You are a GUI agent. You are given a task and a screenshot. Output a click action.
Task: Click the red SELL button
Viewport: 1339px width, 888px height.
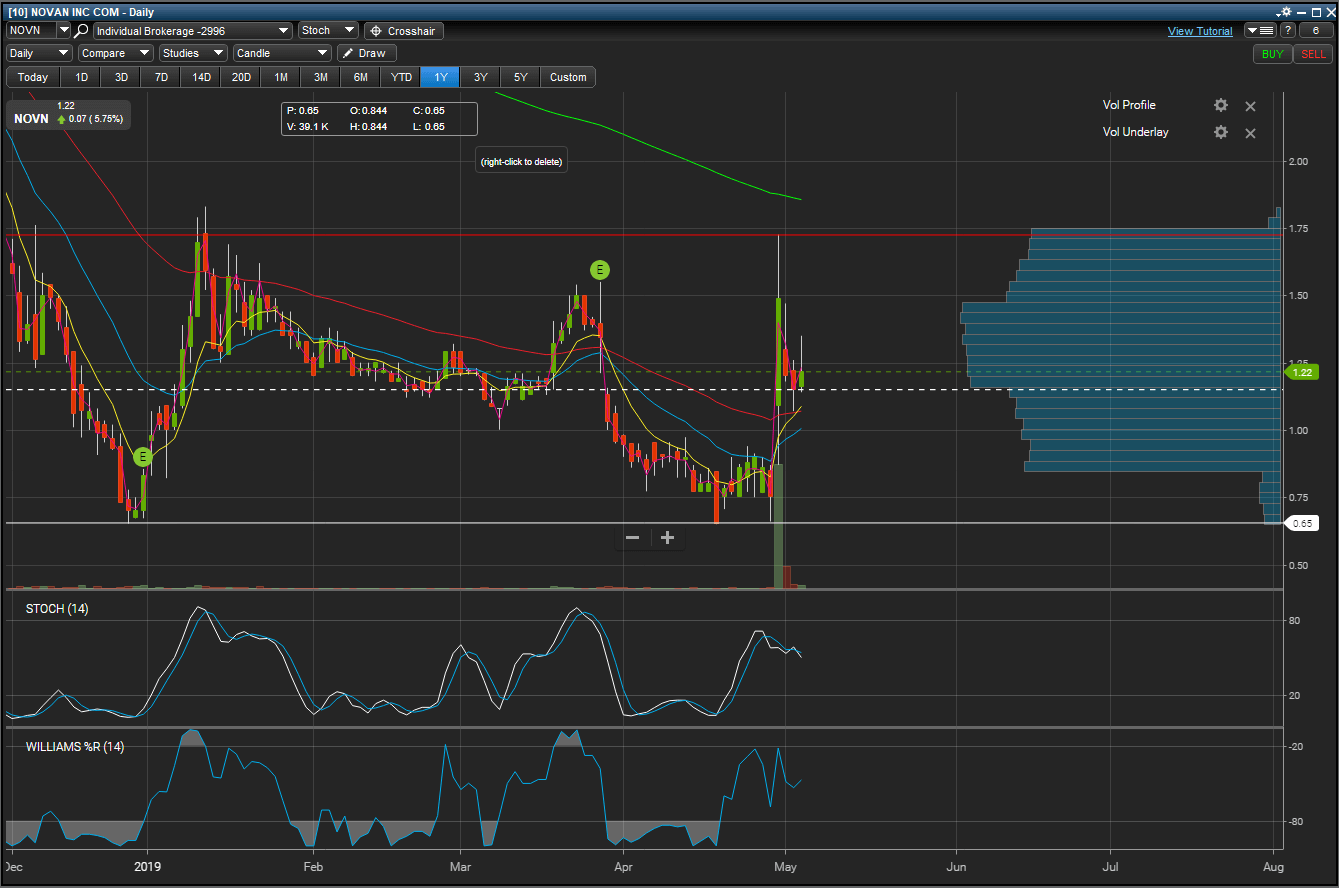(x=1313, y=54)
